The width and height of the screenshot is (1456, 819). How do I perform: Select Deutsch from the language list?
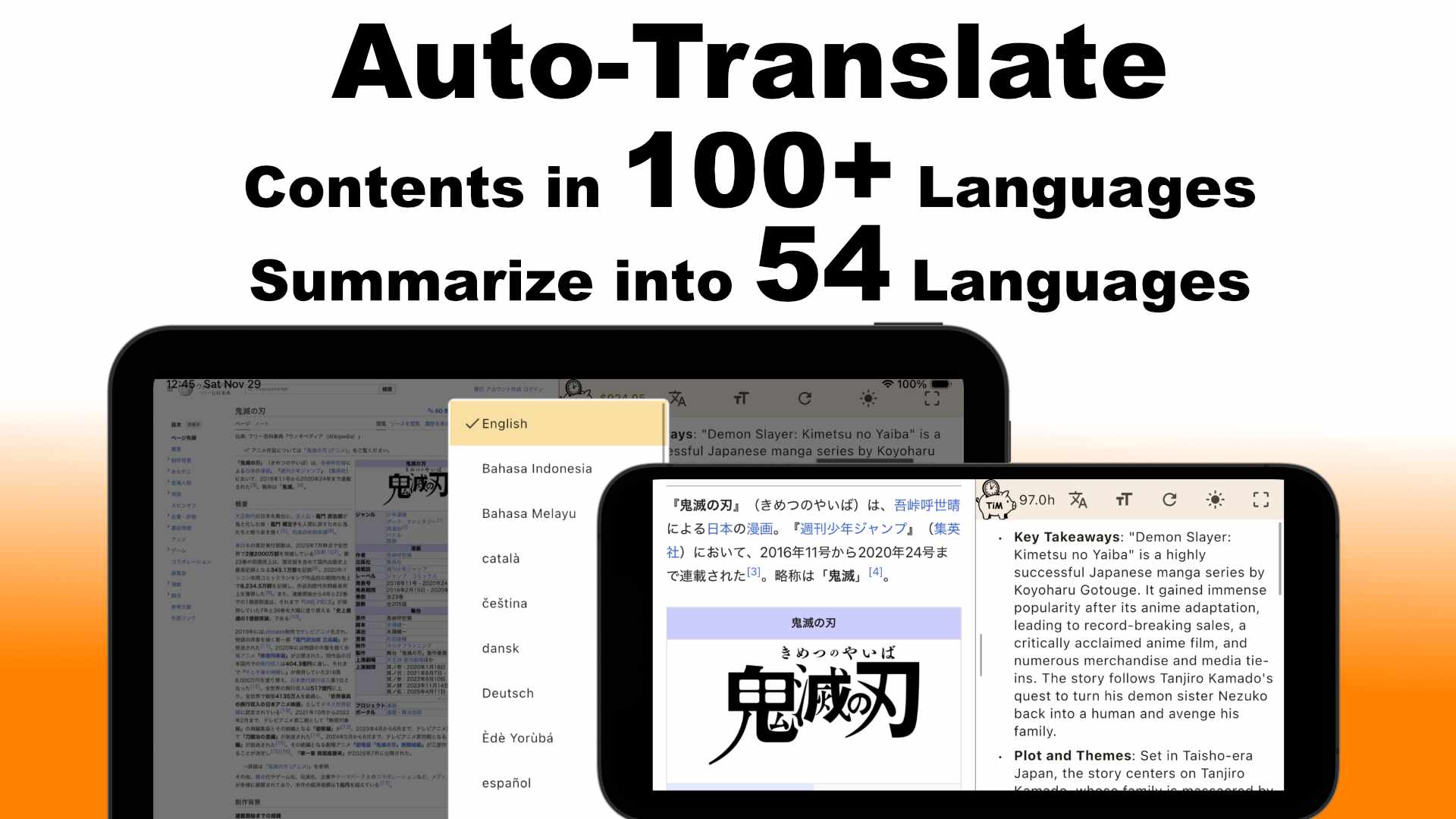pos(507,692)
